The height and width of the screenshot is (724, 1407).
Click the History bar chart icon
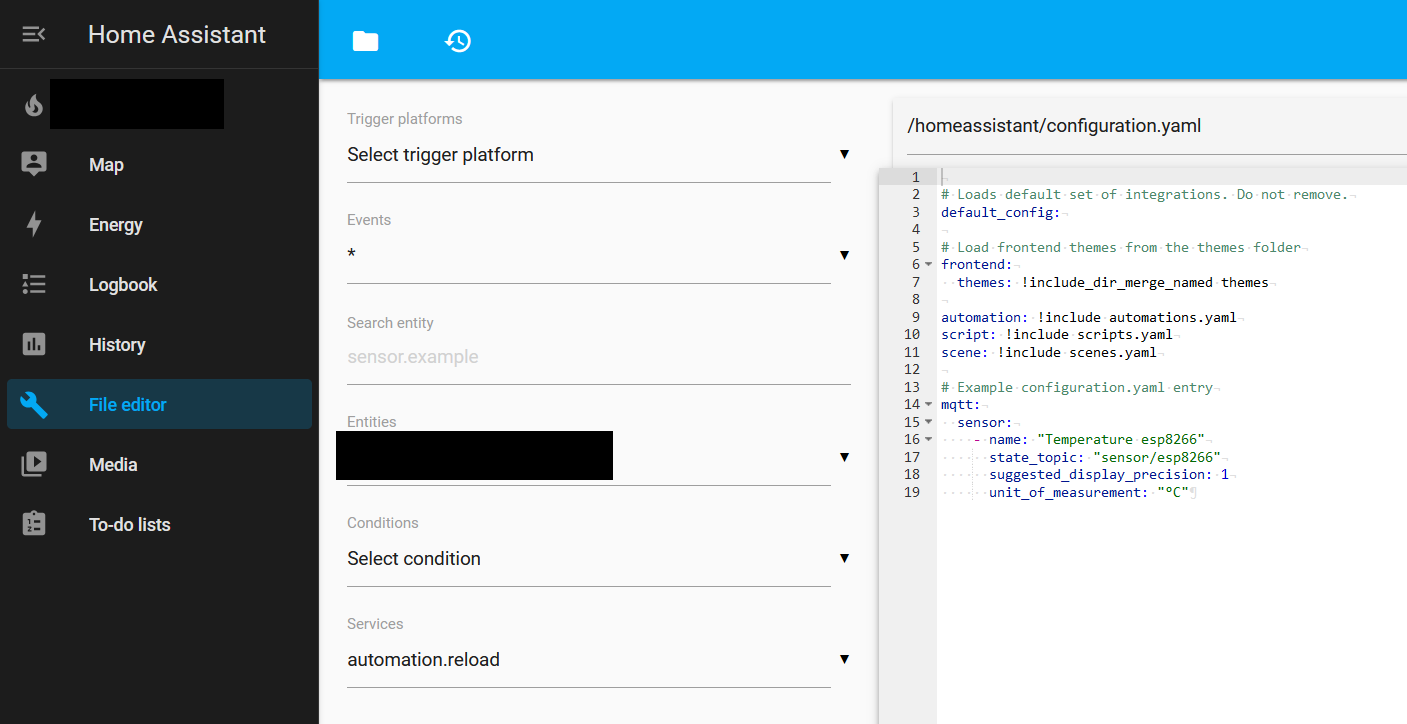tap(34, 345)
